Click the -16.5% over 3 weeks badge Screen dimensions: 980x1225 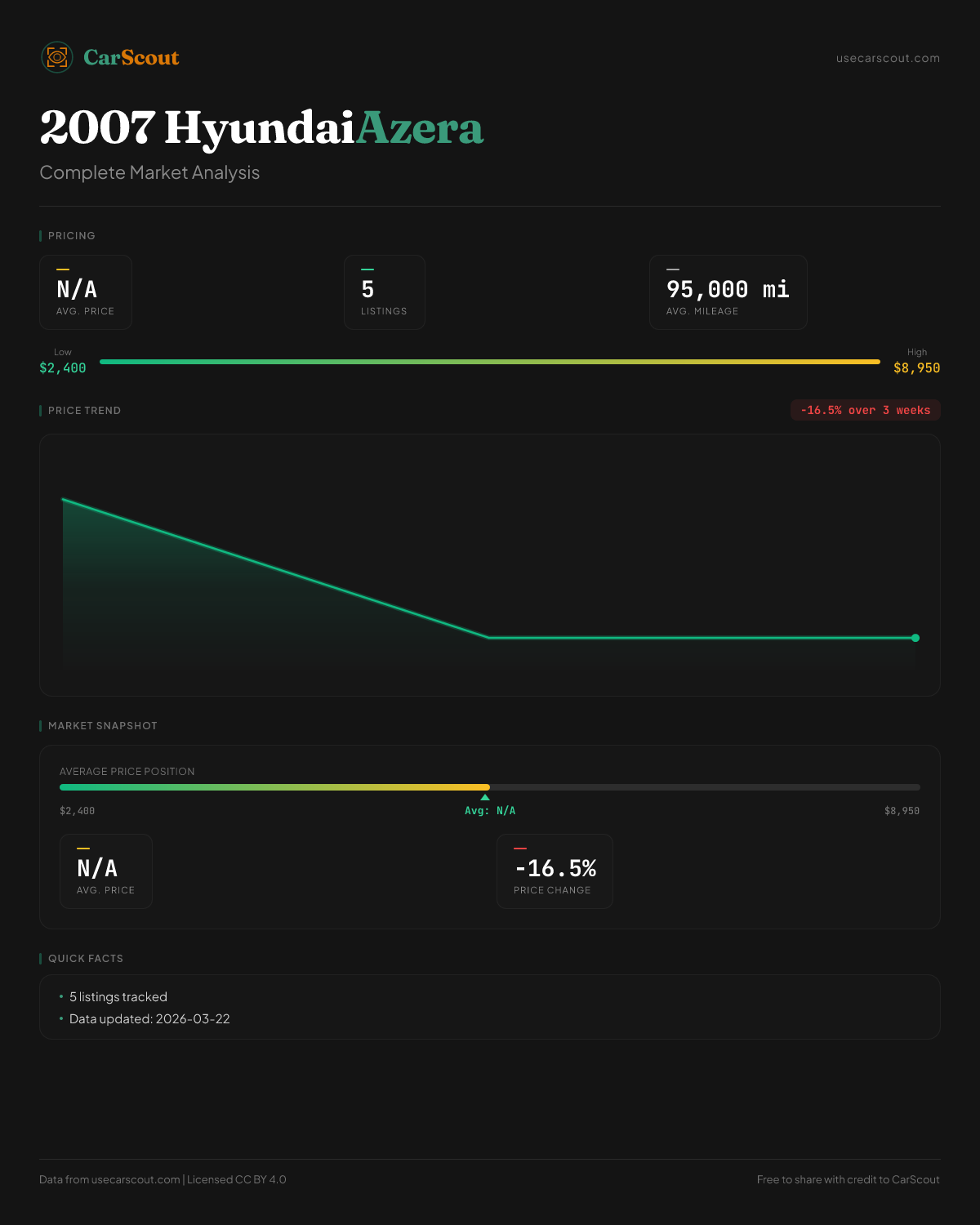pos(865,410)
